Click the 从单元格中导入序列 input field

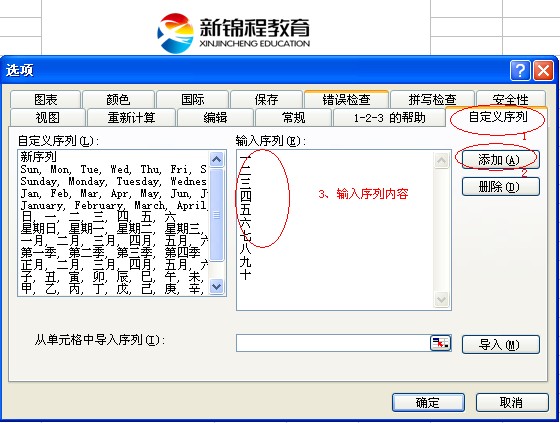tap(333, 343)
